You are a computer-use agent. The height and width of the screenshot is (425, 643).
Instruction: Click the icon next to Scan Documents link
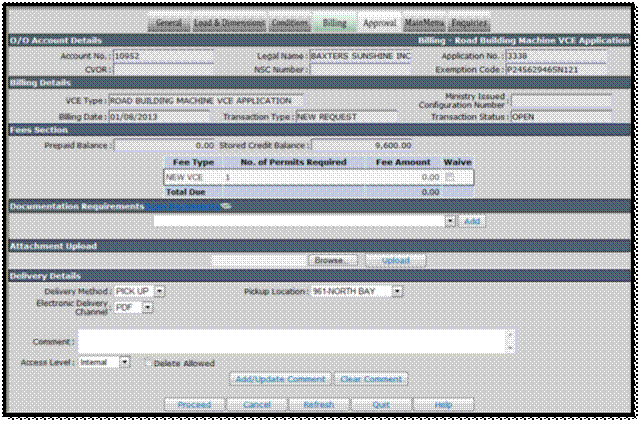click(226, 206)
